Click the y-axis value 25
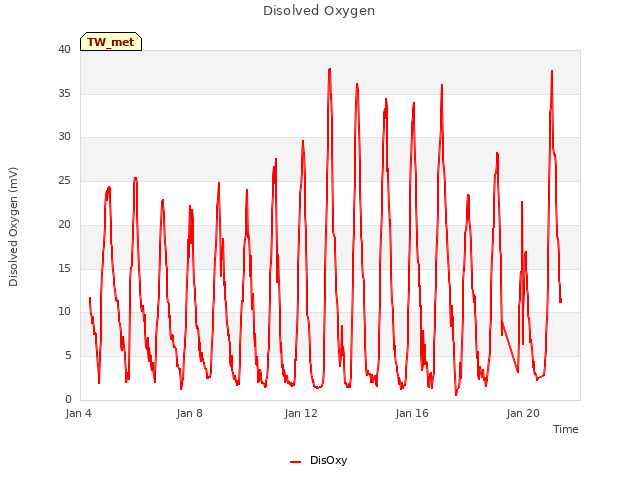Screen dimensions: 640x480 click(64, 181)
